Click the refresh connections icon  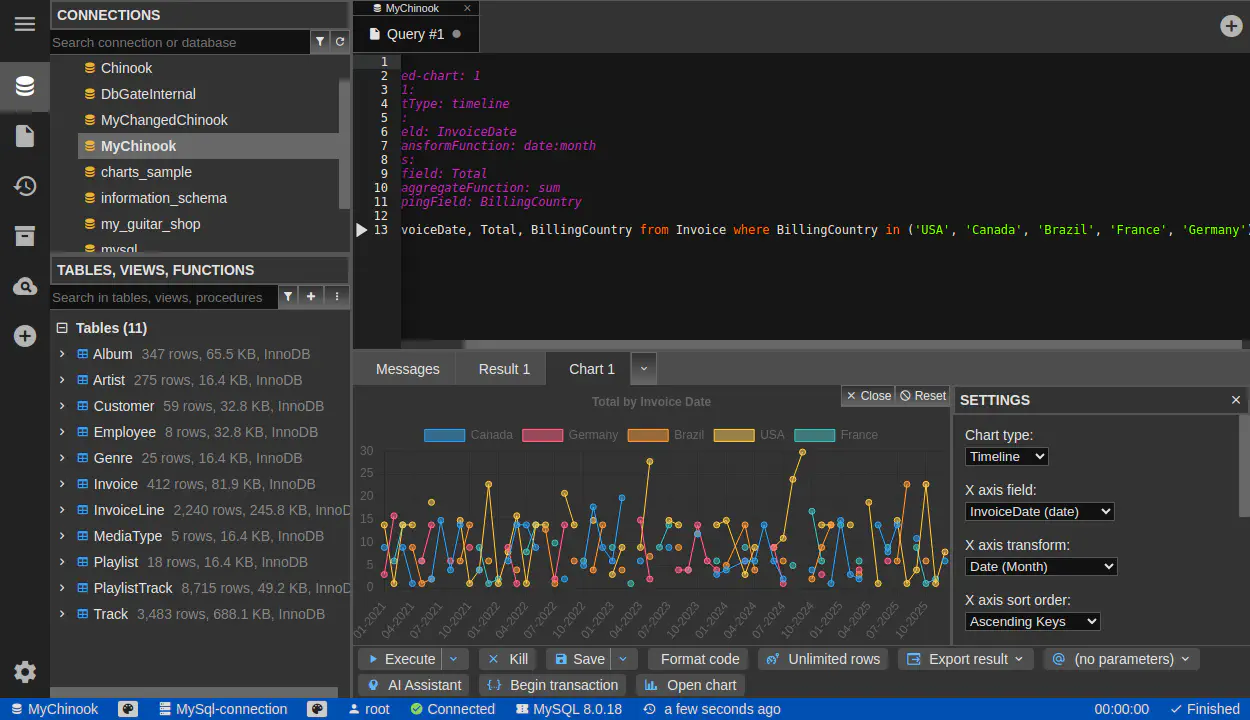click(340, 42)
